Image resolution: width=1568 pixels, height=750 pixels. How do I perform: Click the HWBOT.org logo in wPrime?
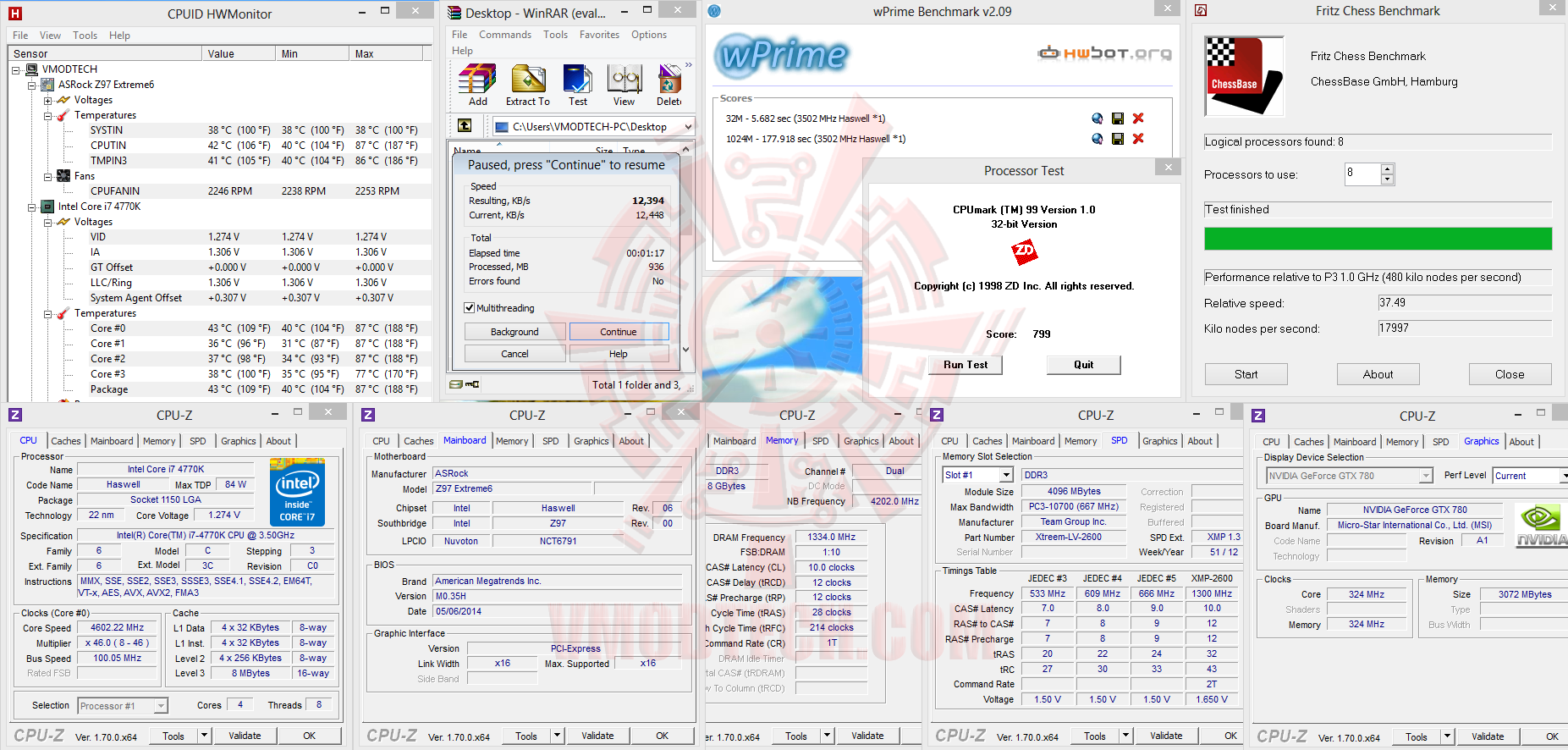[1104, 53]
